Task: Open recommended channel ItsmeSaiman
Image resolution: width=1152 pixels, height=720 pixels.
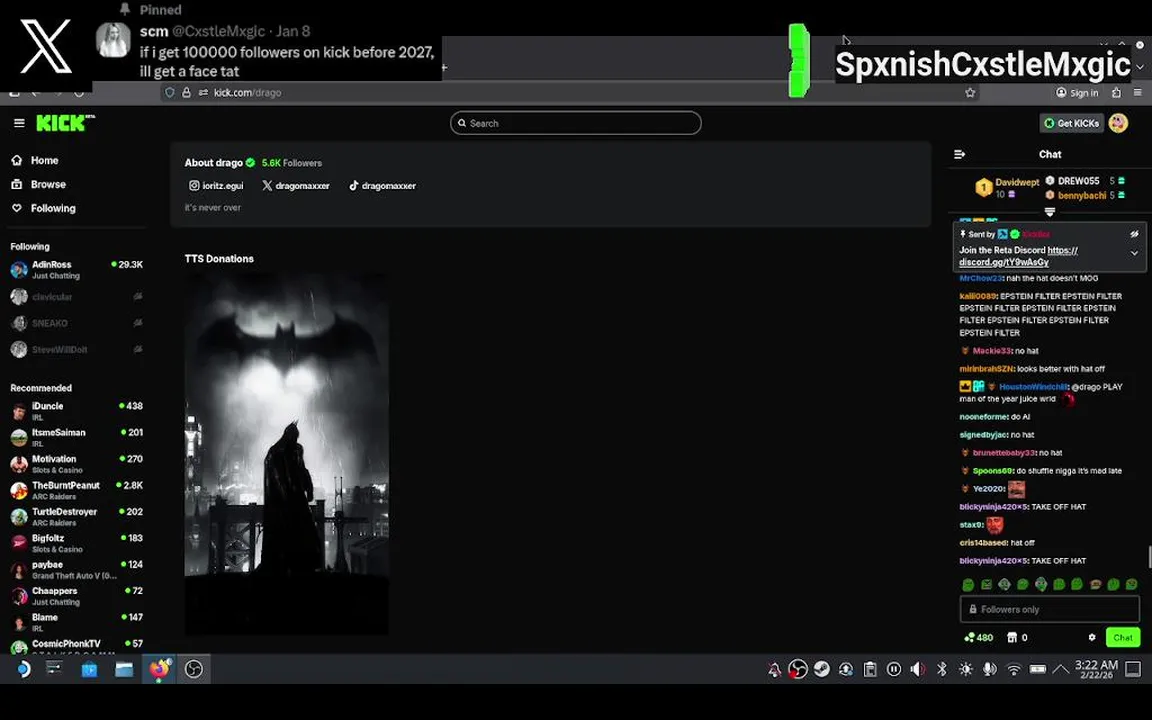Action: [76, 437]
